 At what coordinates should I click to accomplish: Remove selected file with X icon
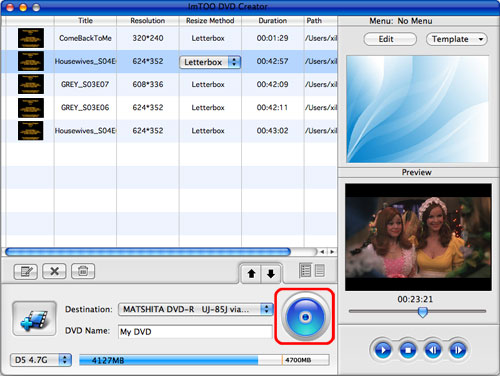[x=54, y=271]
